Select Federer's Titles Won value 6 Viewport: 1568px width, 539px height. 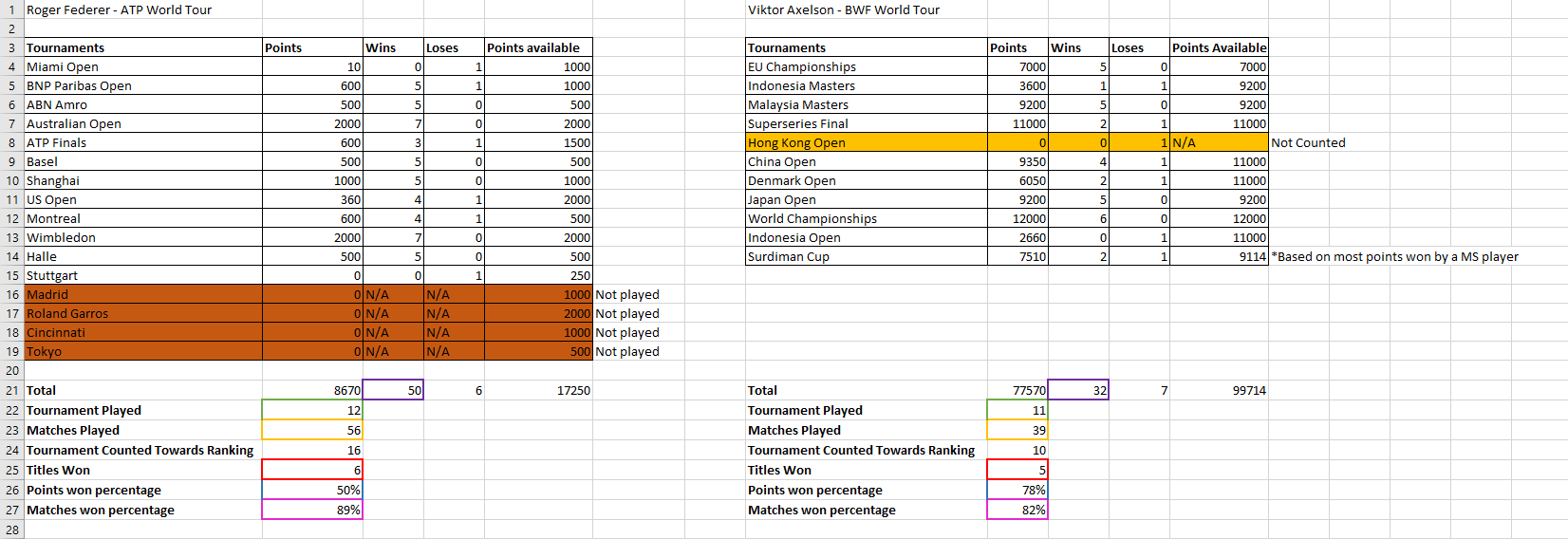coord(312,470)
